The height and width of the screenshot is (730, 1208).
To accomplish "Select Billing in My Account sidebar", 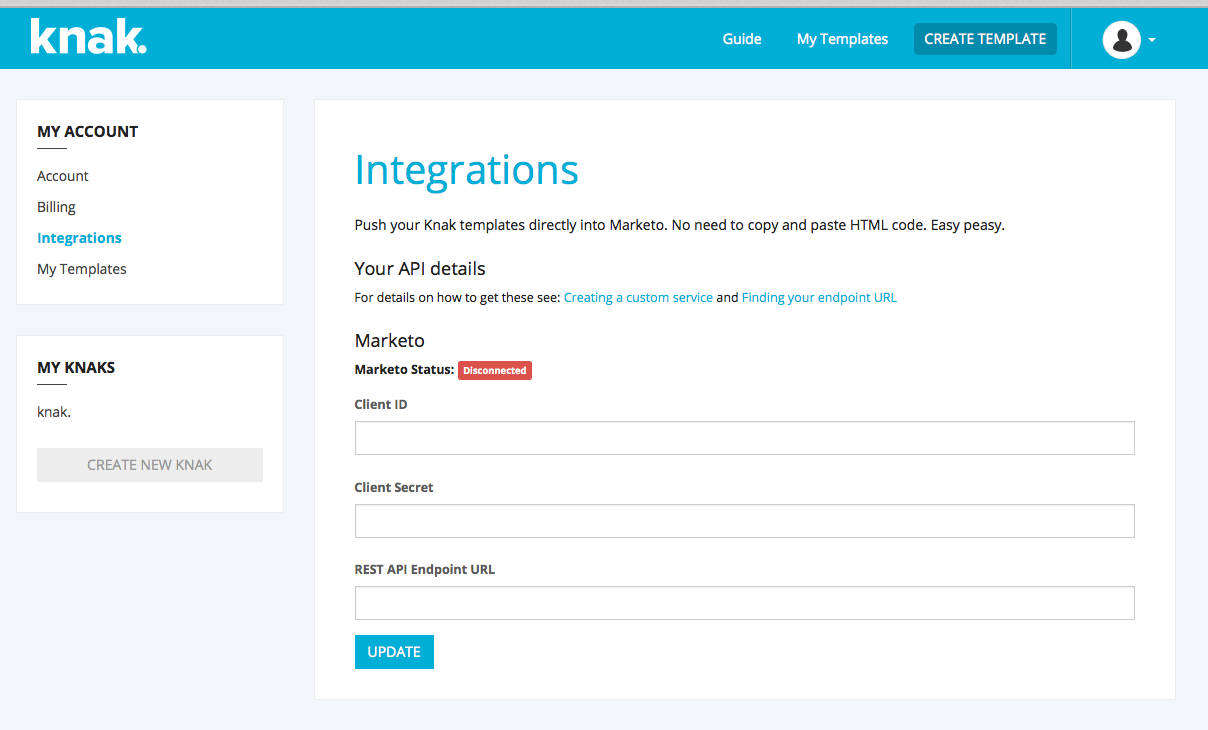I will [x=56, y=207].
